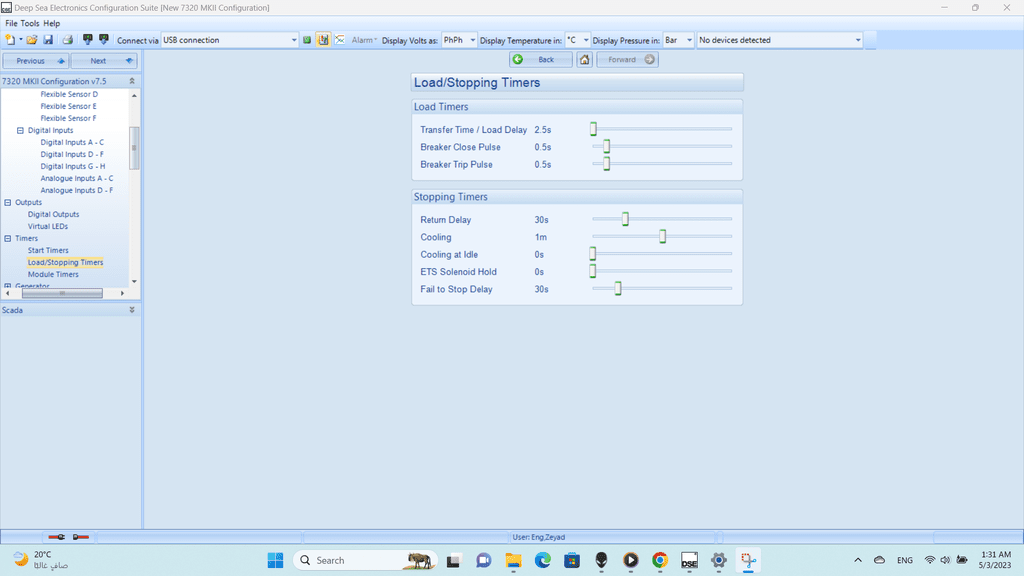
Task: Open Alienware taskbar icon
Action: coord(601,560)
